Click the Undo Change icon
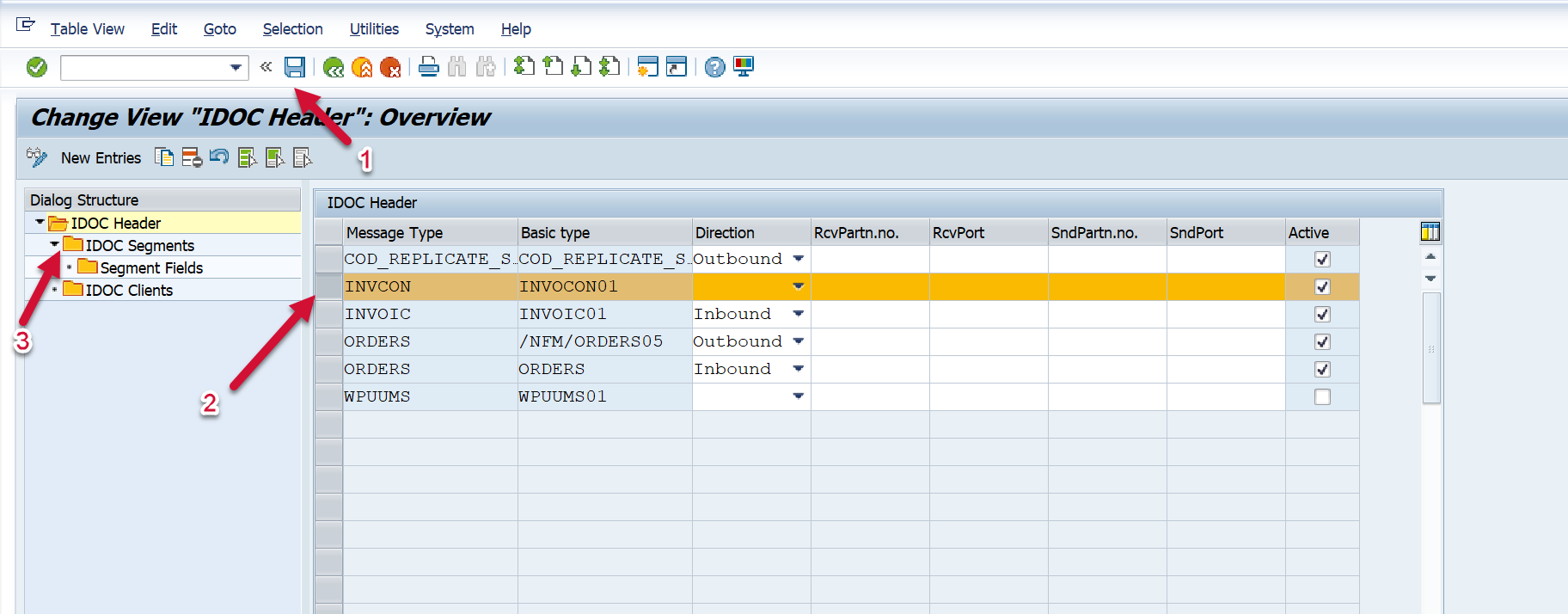This screenshot has width=1568, height=614. 219,157
